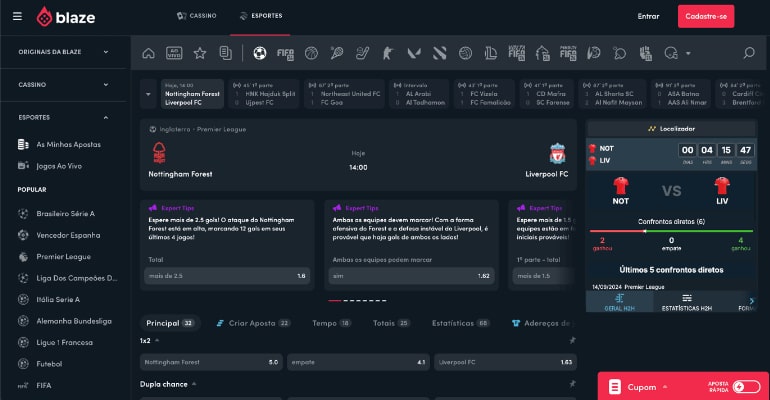Image resolution: width=770 pixels, height=400 pixels.
Task: Bet on empate at 4.1
Action: (358, 362)
